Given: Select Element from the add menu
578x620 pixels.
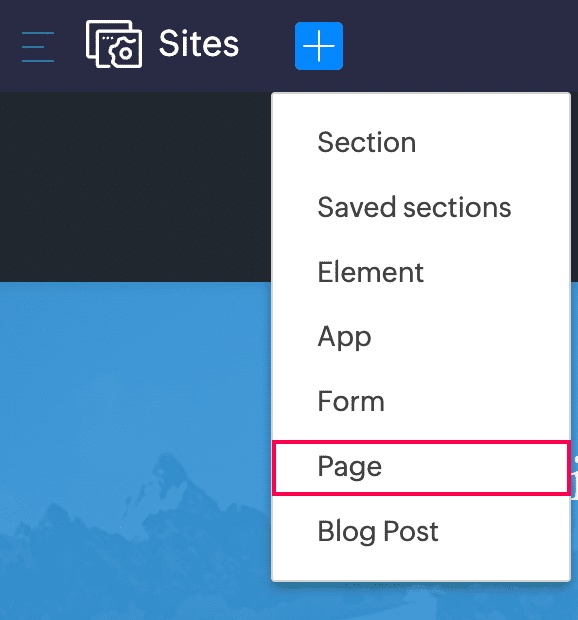Looking at the screenshot, I should (421, 272).
